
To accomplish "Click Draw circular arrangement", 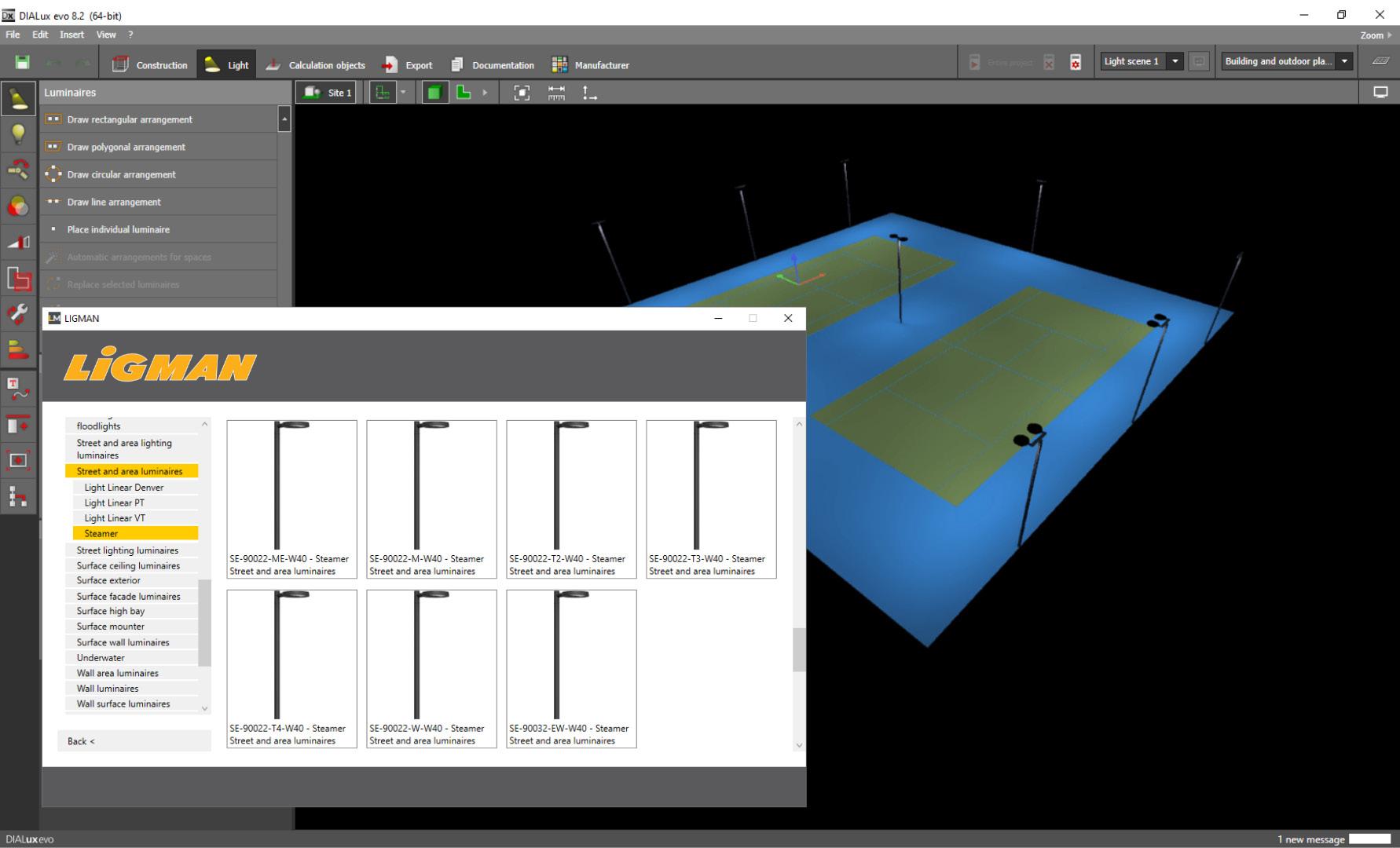I will pos(121,174).
